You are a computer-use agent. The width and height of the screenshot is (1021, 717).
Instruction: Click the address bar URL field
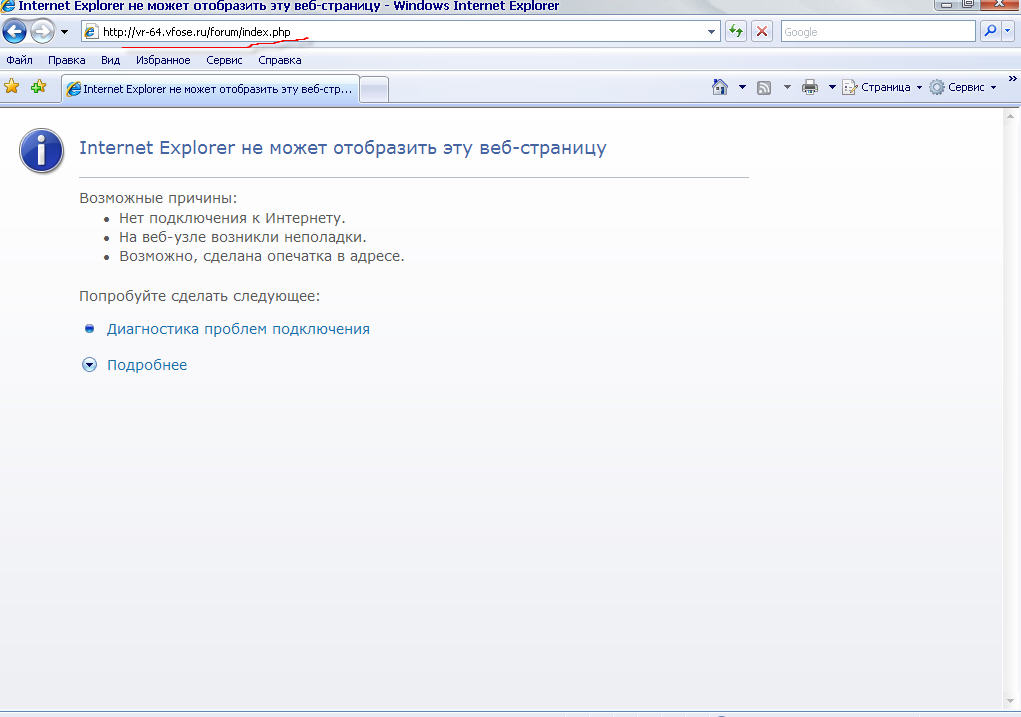(x=400, y=32)
